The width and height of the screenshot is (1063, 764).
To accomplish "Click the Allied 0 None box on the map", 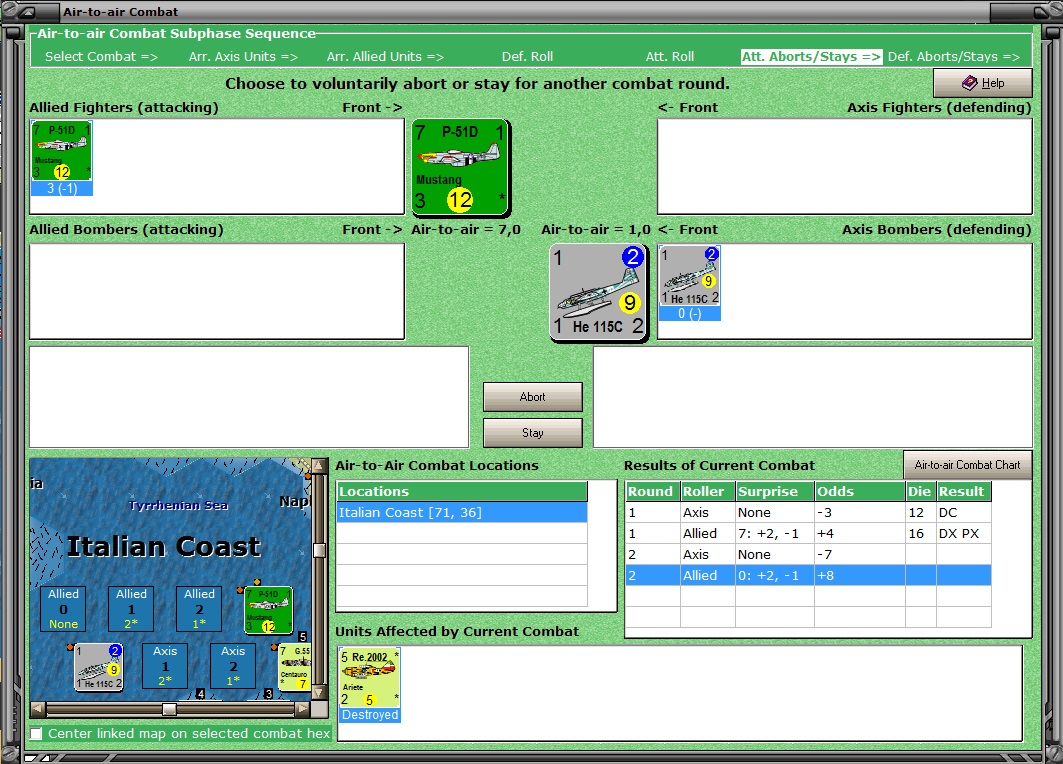I will (x=63, y=609).
